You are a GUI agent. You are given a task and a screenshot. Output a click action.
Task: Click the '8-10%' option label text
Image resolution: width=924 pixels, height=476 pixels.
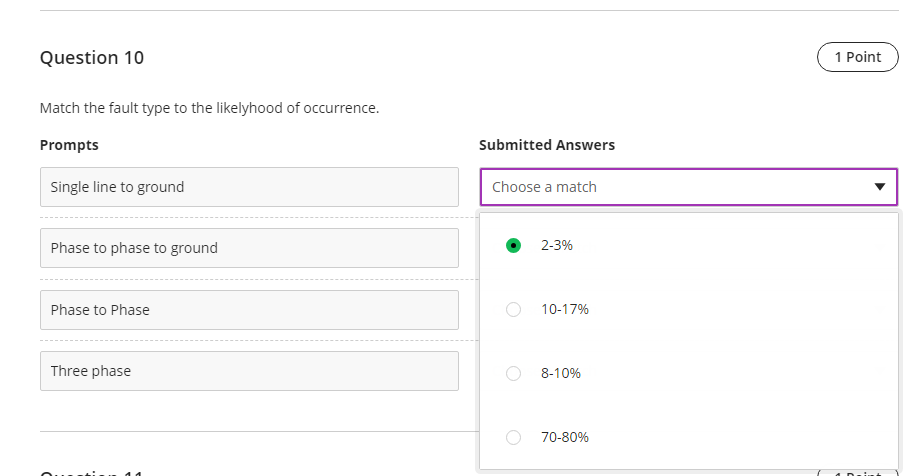point(561,373)
